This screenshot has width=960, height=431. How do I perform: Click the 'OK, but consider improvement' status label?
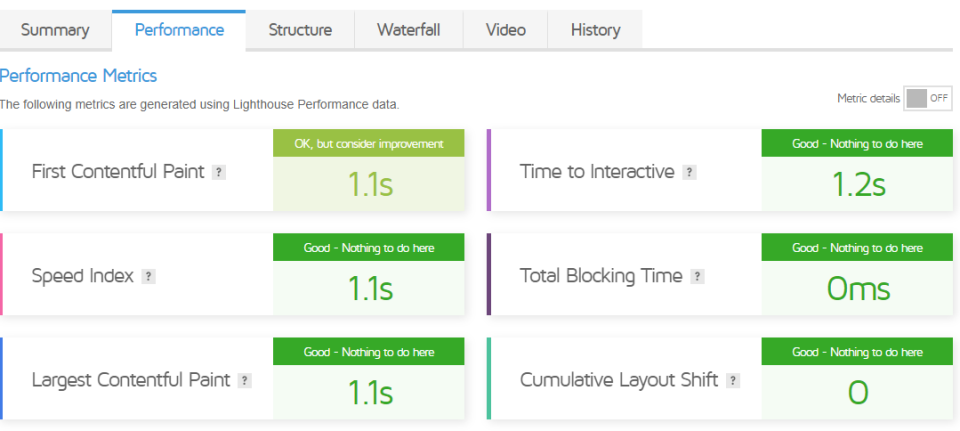[x=369, y=144]
